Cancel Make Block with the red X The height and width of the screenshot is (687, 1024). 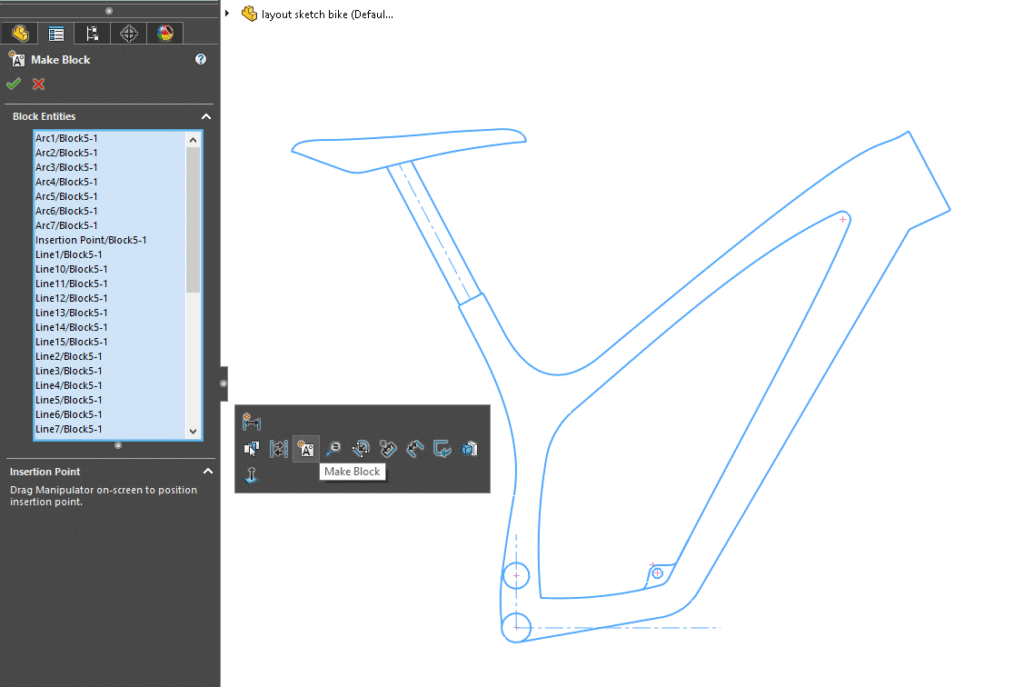[37, 83]
